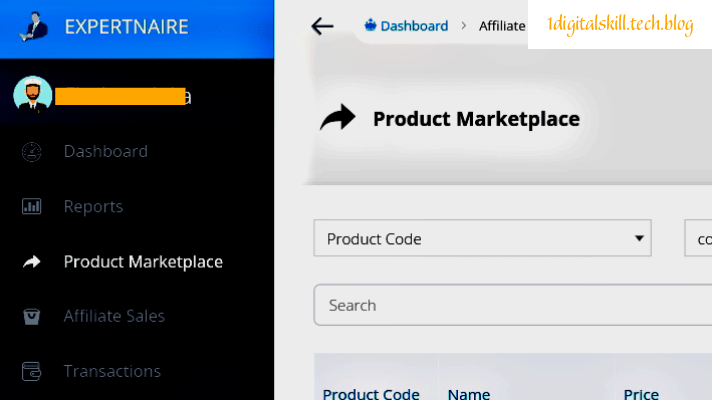712x400 pixels.
Task: Follow the Dashboard breadcrumb link
Action: pos(413,26)
